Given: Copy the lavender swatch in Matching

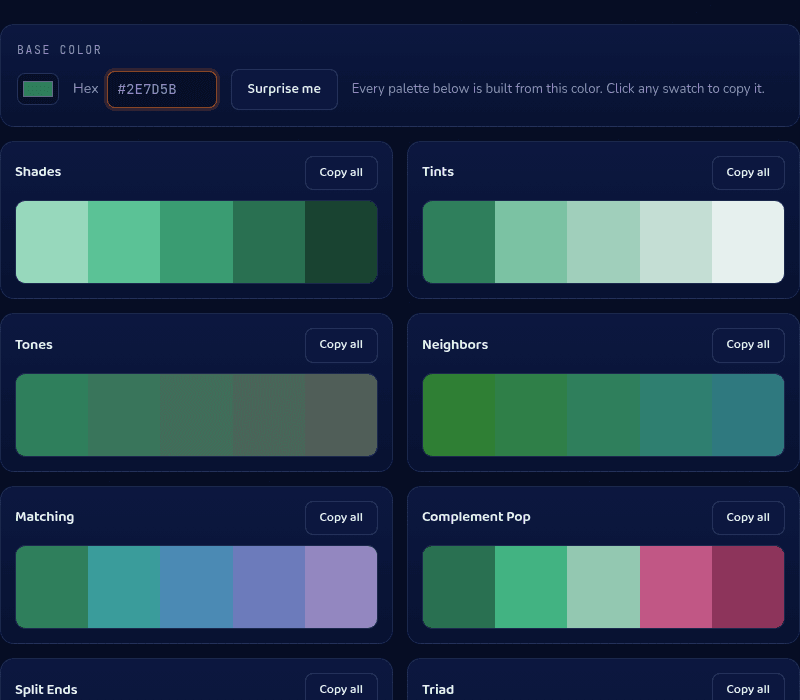Looking at the screenshot, I should 341,587.
